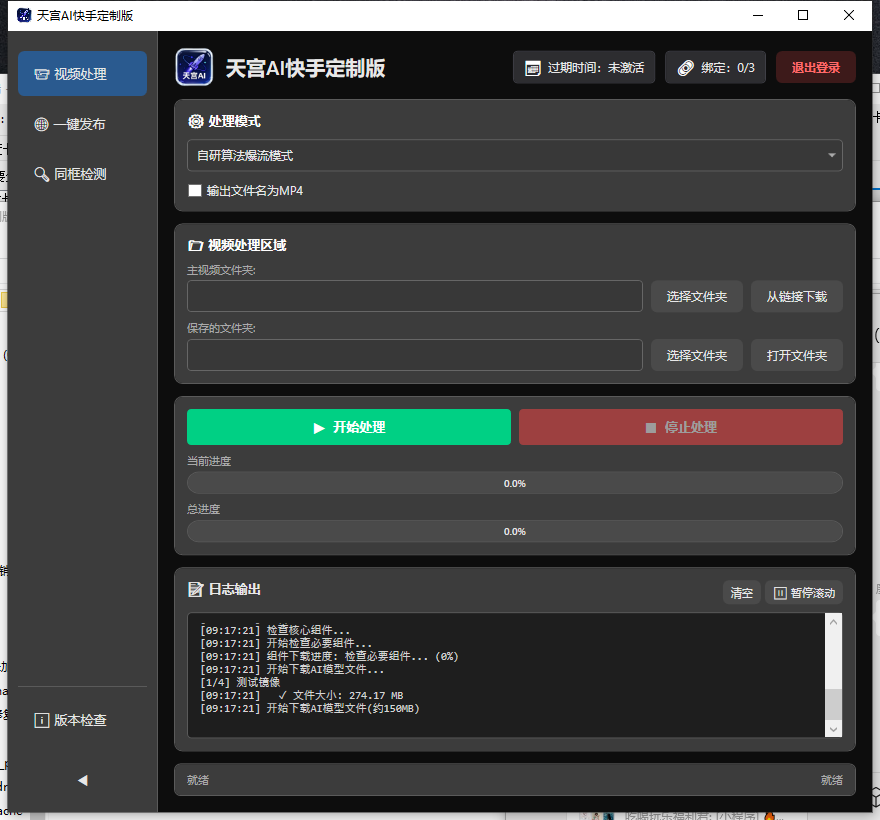Collapse sidebar with the left arrow icon
The width and height of the screenshot is (880, 820).
(82, 780)
